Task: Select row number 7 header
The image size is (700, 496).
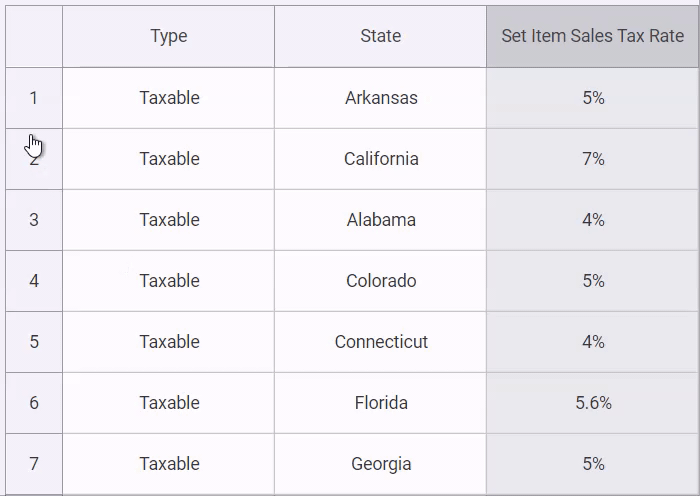Action: click(34, 464)
